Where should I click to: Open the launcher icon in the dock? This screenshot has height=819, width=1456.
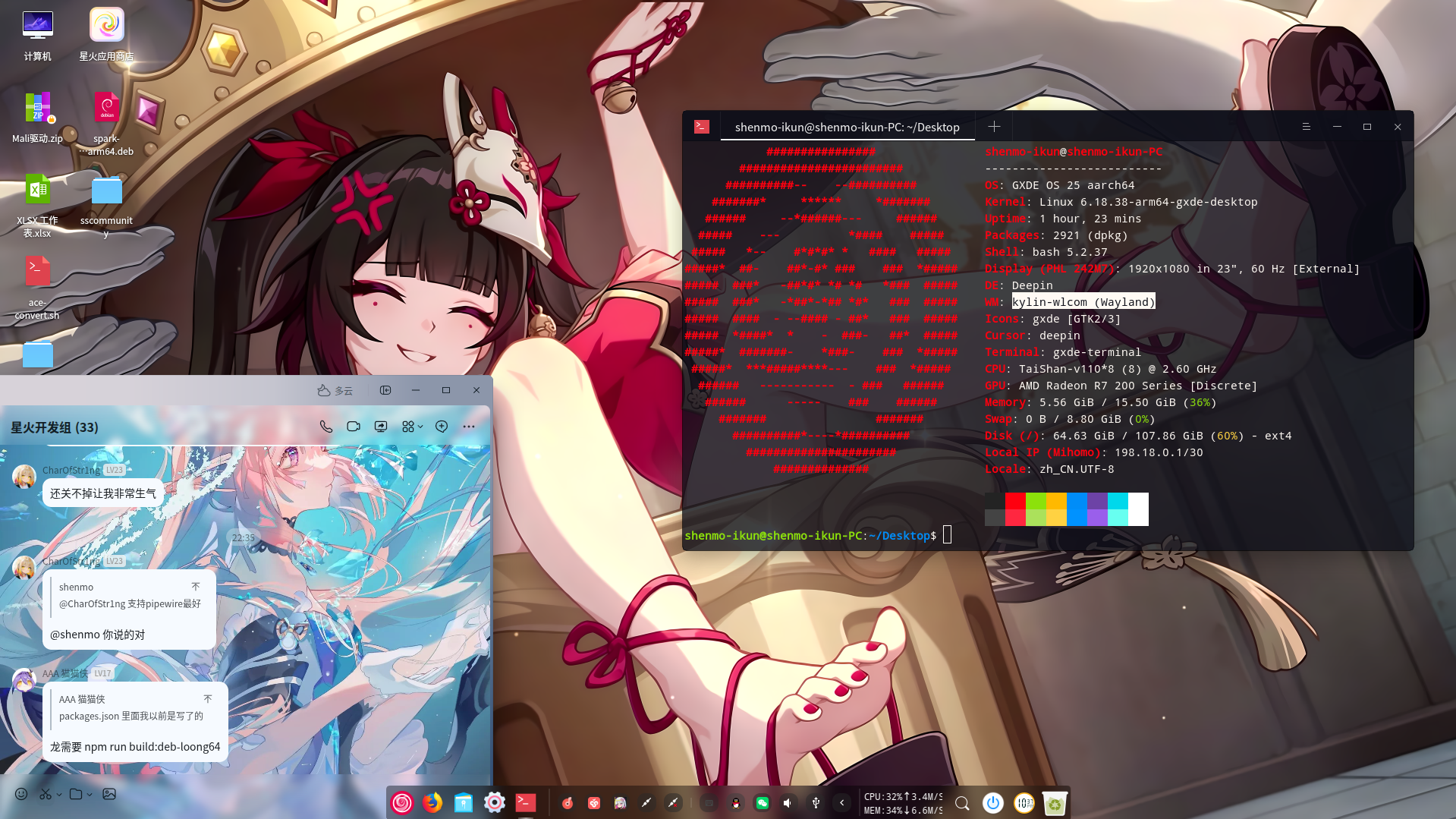click(x=402, y=802)
